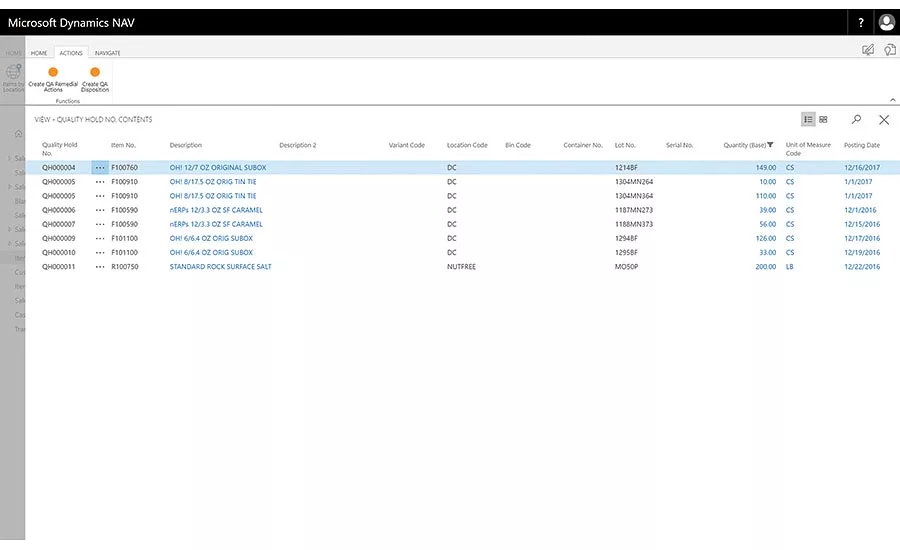The width and height of the screenshot is (900, 550).
Task: Open the help question mark icon
Action: [x=860, y=23]
